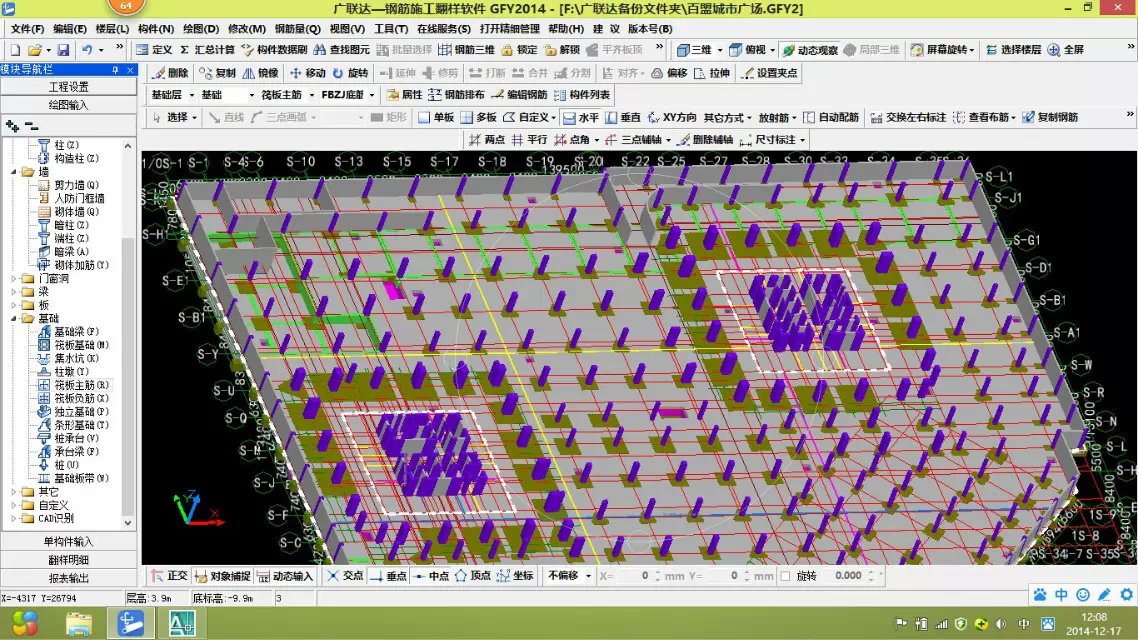The width and height of the screenshot is (1138, 640).
Task: Choose 垂直 vertical rebar direction
Action: 623,118
